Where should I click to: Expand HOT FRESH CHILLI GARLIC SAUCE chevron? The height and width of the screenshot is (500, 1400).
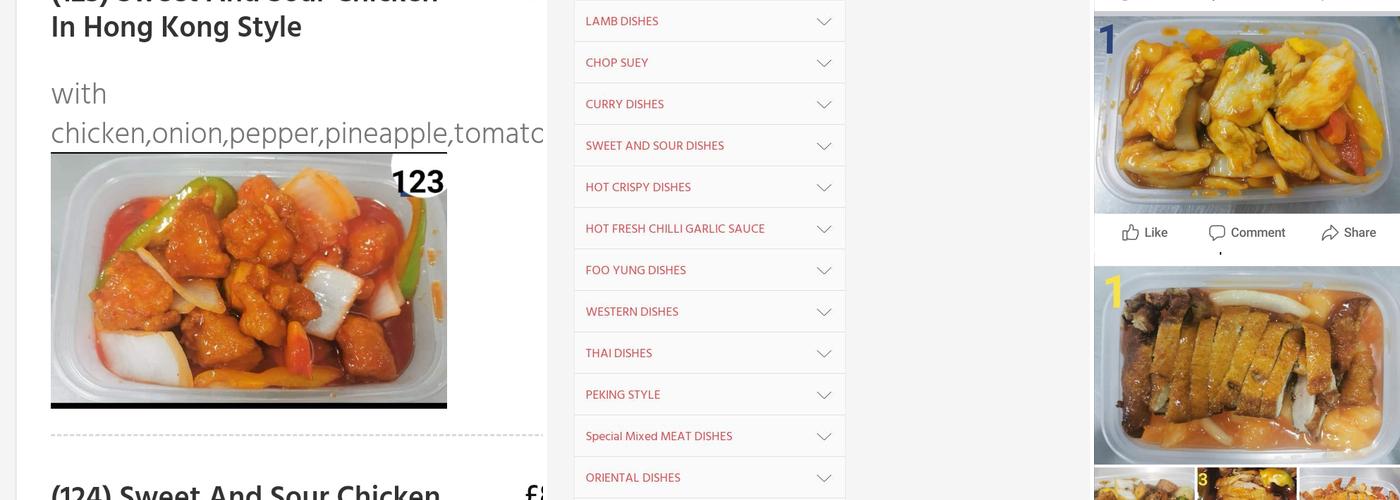click(824, 229)
